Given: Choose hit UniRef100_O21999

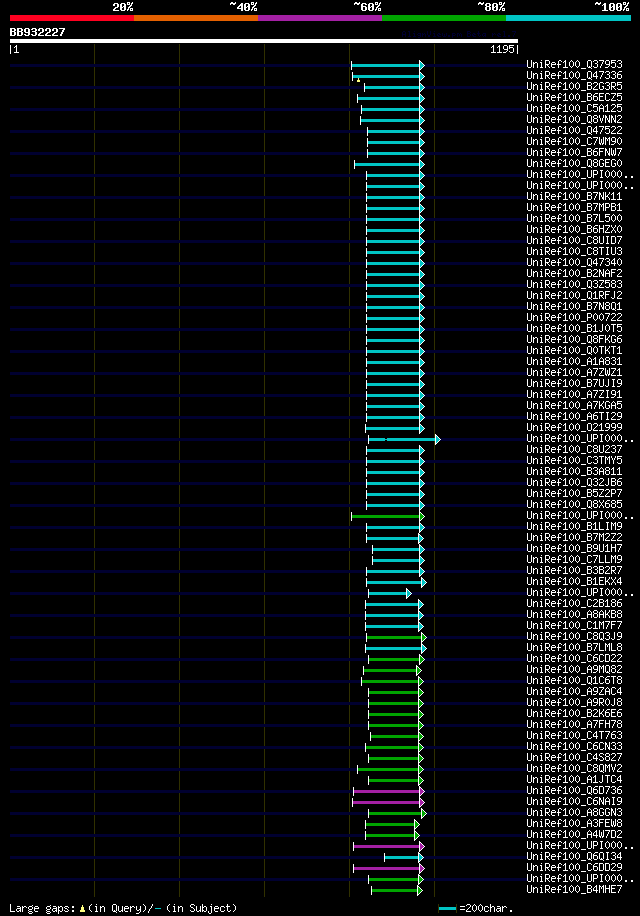Looking at the screenshot, I should (574, 428).
